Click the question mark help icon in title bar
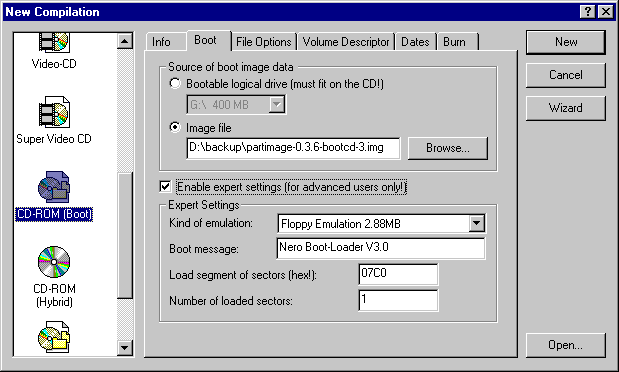Image resolution: width=619 pixels, height=372 pixels. click(588, 11)
